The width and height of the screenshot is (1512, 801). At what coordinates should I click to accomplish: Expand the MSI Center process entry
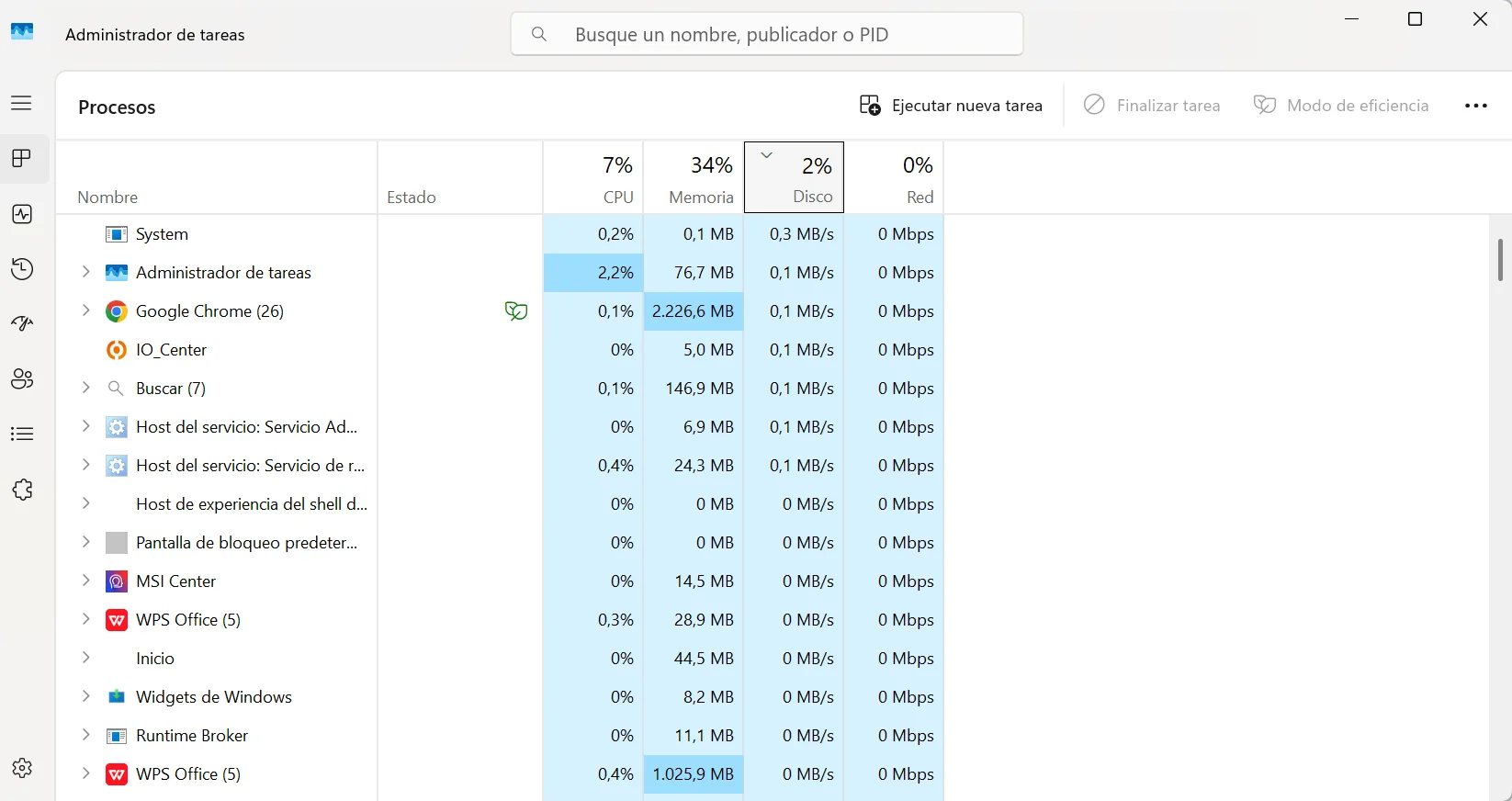(x=85, y=581)
